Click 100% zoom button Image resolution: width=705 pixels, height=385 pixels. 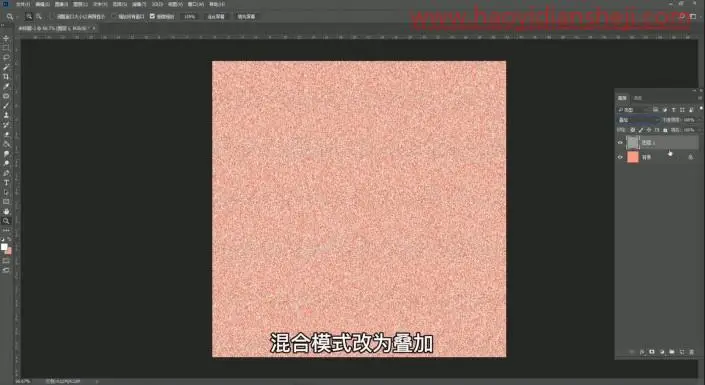[190, 17]
